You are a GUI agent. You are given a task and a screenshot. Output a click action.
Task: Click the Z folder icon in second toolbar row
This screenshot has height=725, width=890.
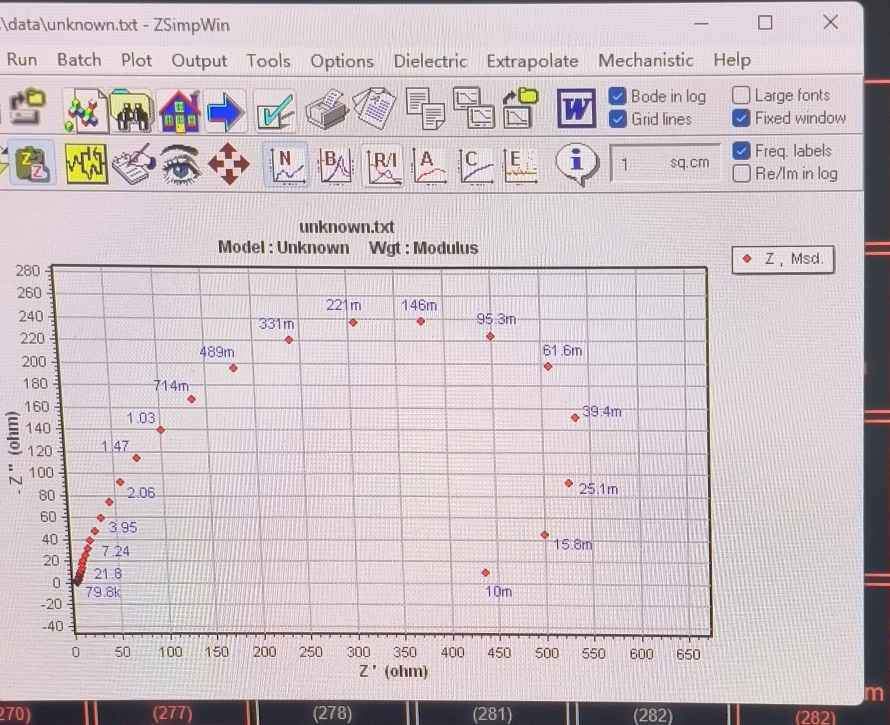point(31,165)
